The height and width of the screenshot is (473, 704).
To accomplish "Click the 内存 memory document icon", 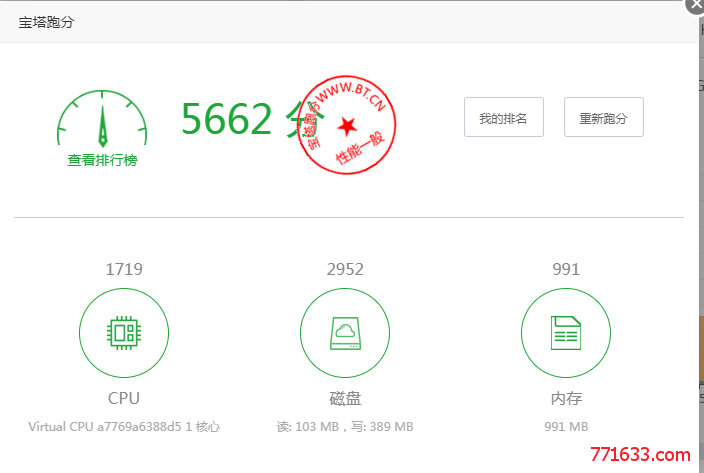I will (x=566, y=333).
